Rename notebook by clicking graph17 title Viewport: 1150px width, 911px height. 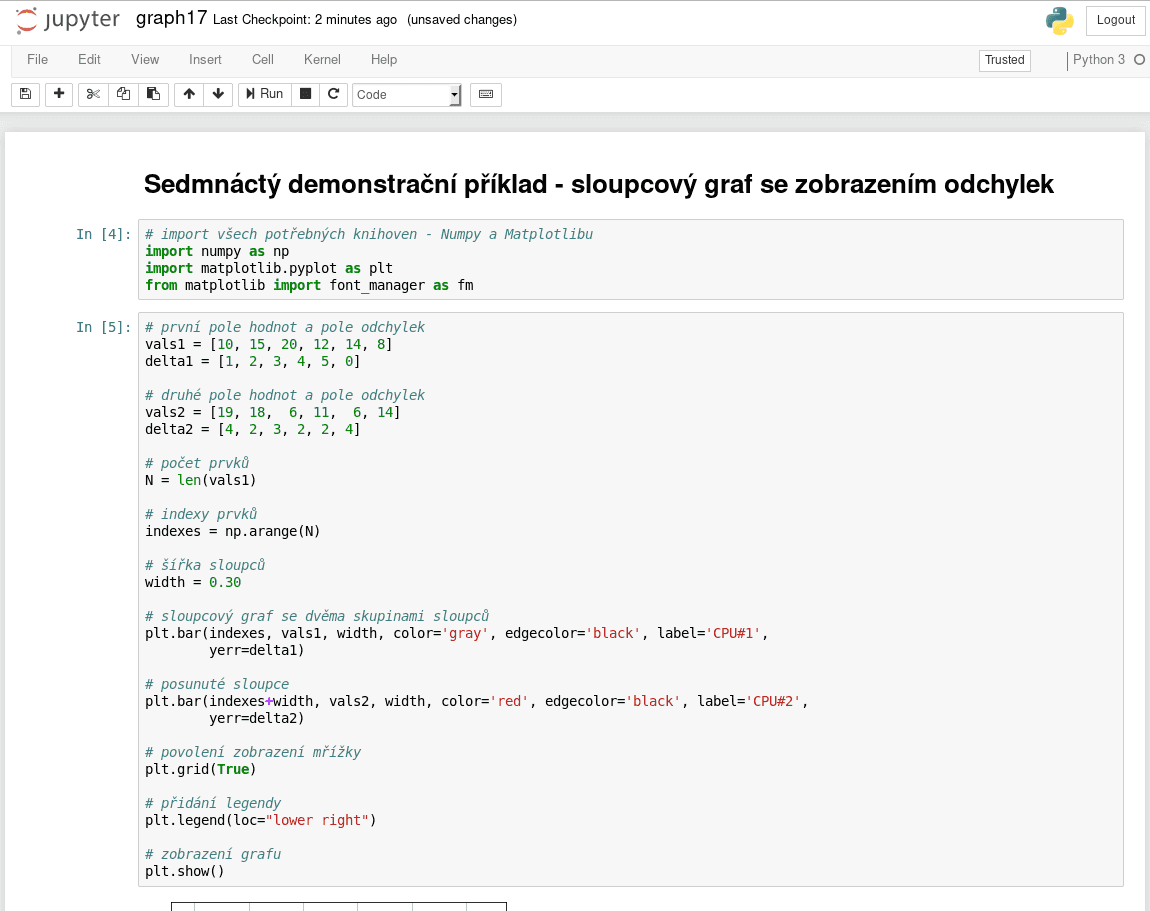click(x=172, y=18)
